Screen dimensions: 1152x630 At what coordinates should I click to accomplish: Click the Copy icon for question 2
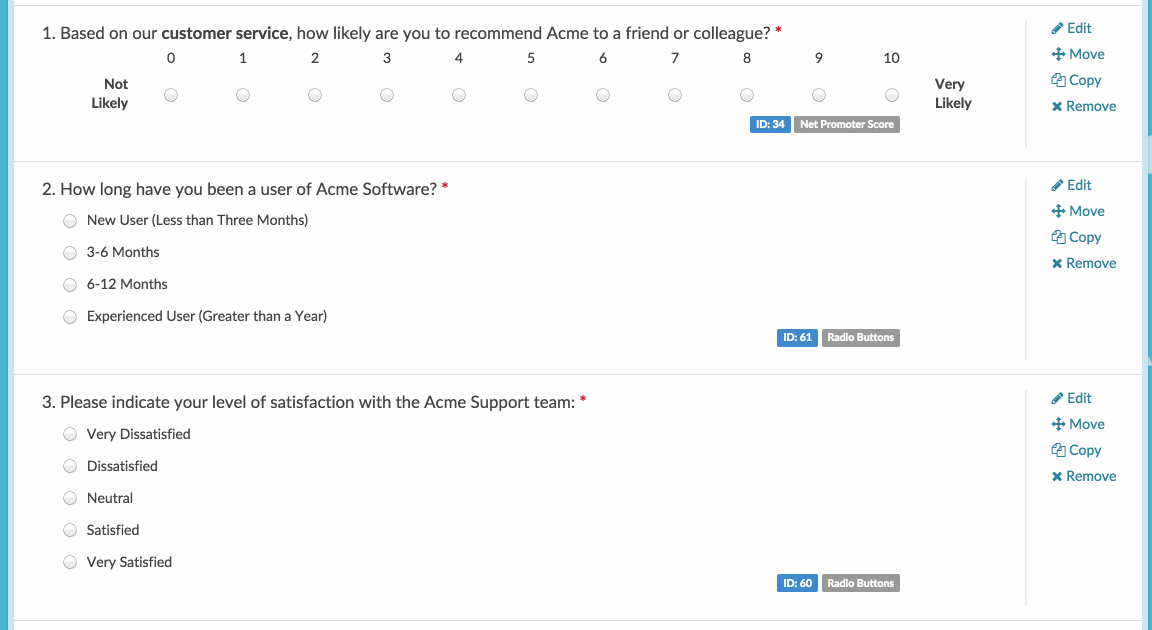point(1058,237)
